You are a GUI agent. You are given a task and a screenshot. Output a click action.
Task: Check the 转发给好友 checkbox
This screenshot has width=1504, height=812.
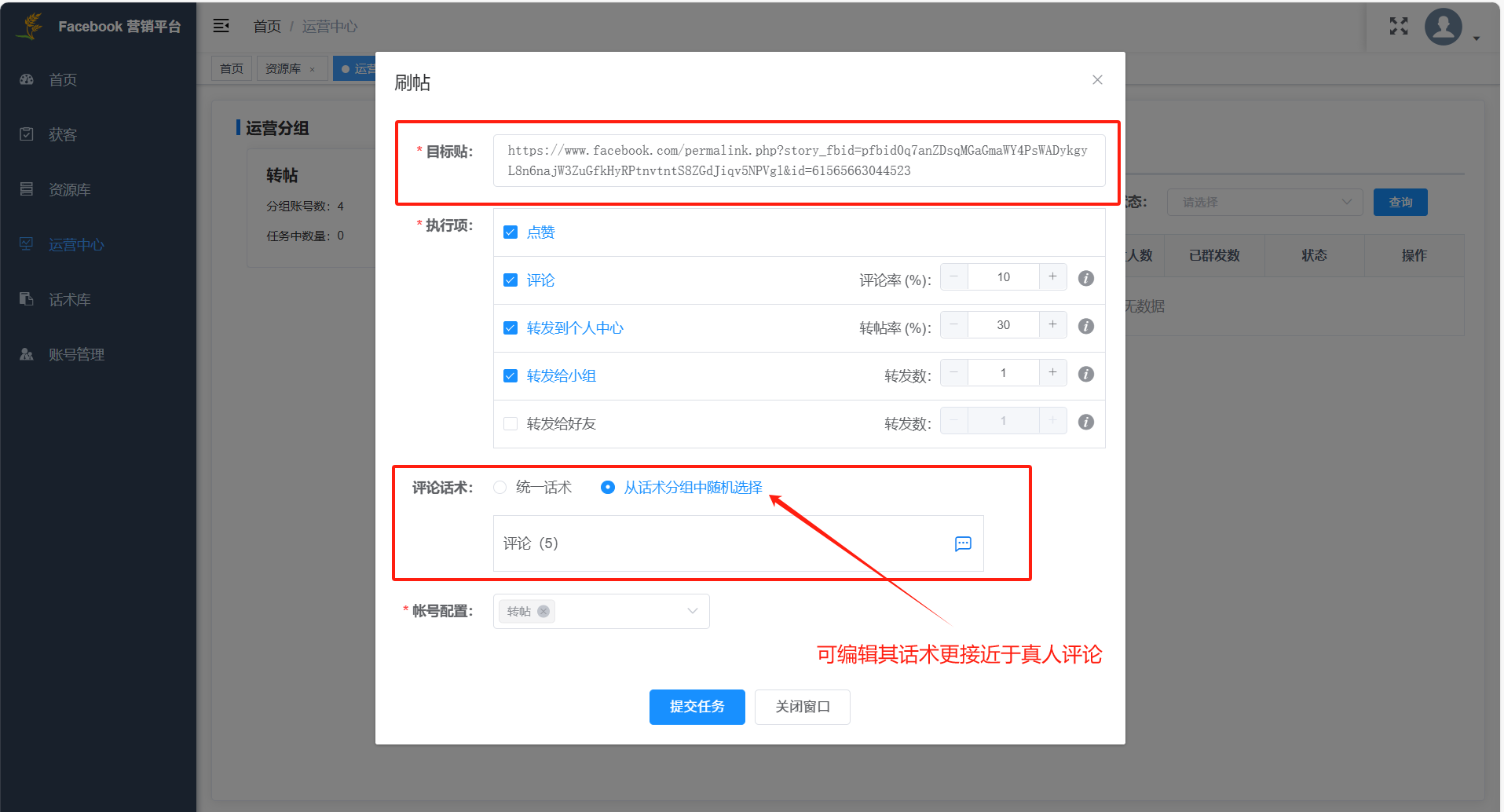tap(510, 423)
